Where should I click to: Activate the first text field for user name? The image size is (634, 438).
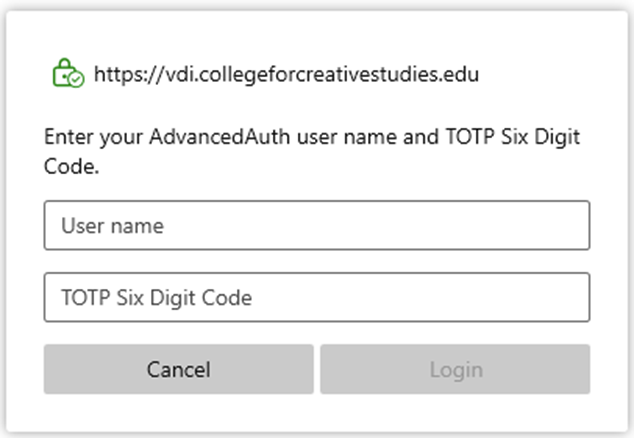coord(316,226)
